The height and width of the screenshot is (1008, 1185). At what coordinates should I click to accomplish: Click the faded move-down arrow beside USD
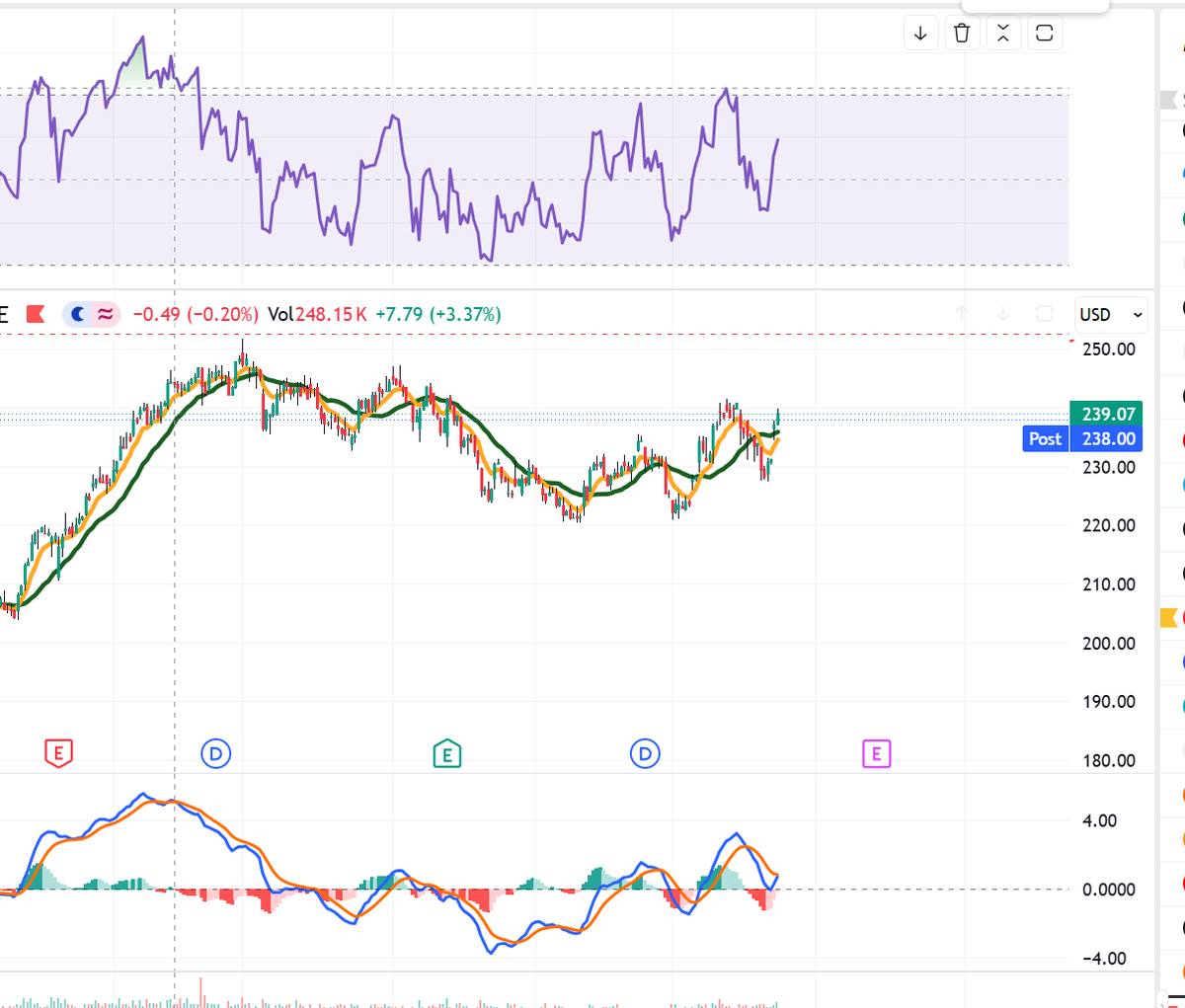(x=1003, y=314)
